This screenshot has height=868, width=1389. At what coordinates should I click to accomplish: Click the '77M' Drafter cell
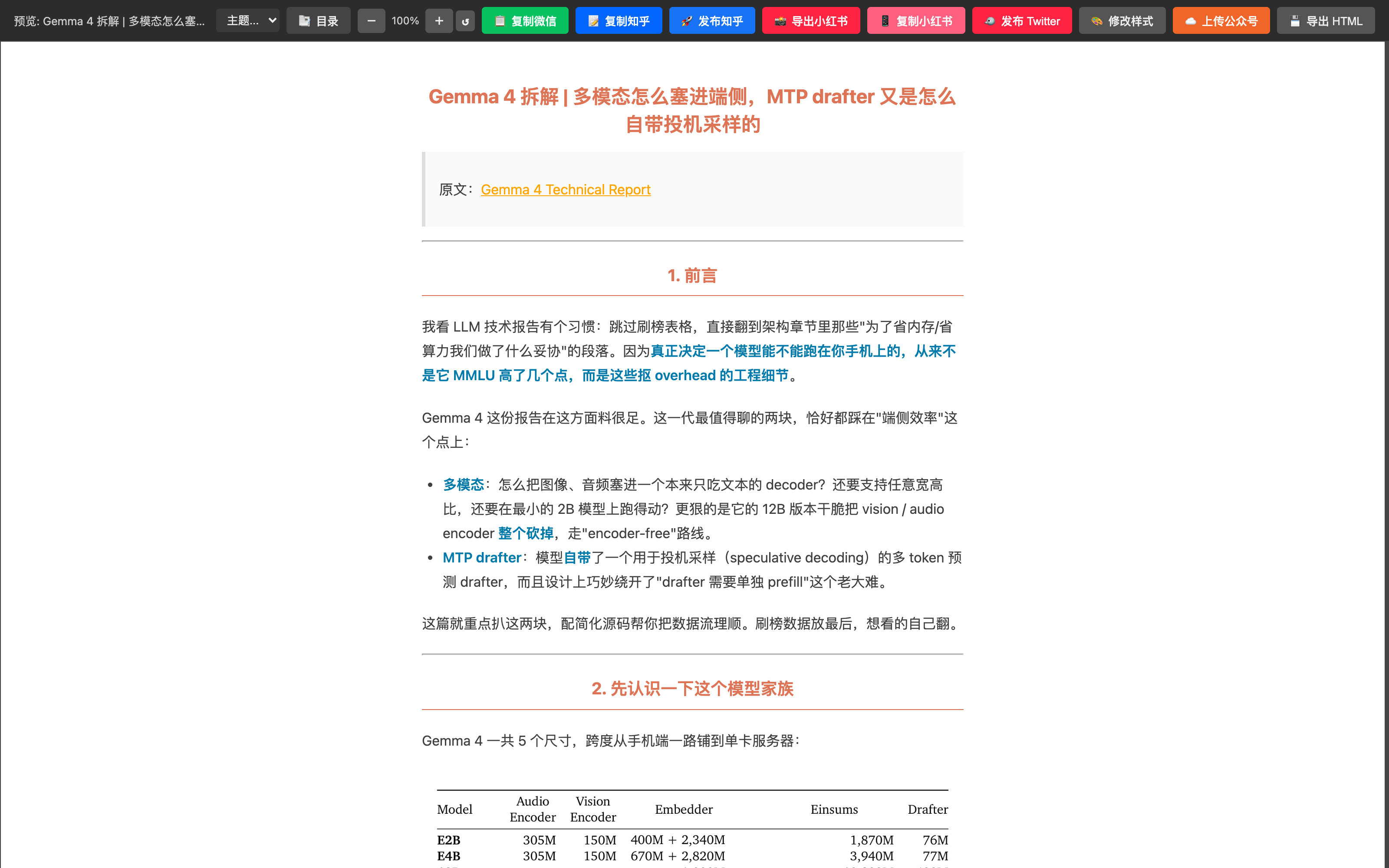(935, 856)
